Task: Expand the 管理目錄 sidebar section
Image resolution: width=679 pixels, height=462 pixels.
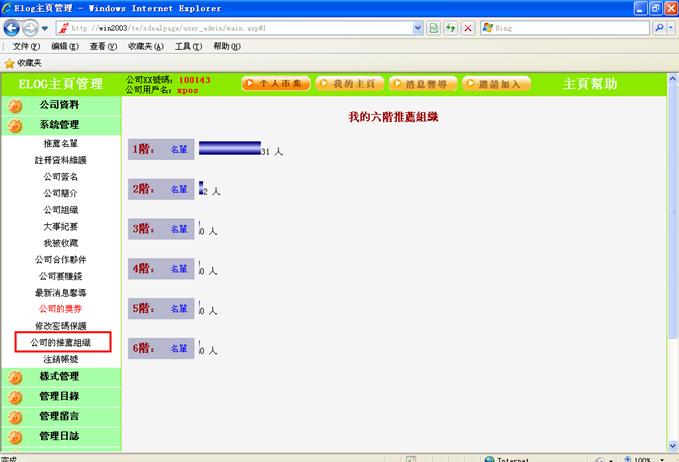Action: tap(59, 396)
